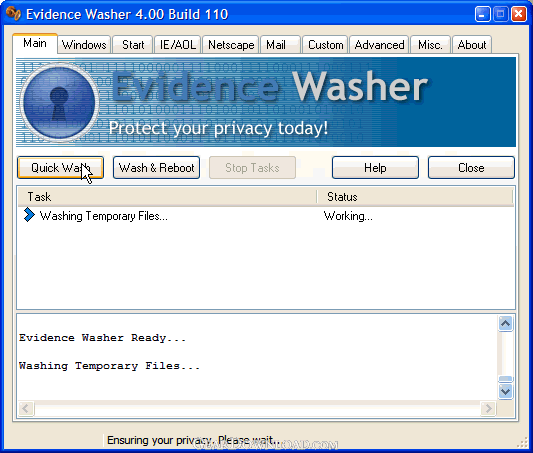This screenshot has width=533, height=453.
Task: Click the Wash & Reboot button
Action: click(156, 168)
